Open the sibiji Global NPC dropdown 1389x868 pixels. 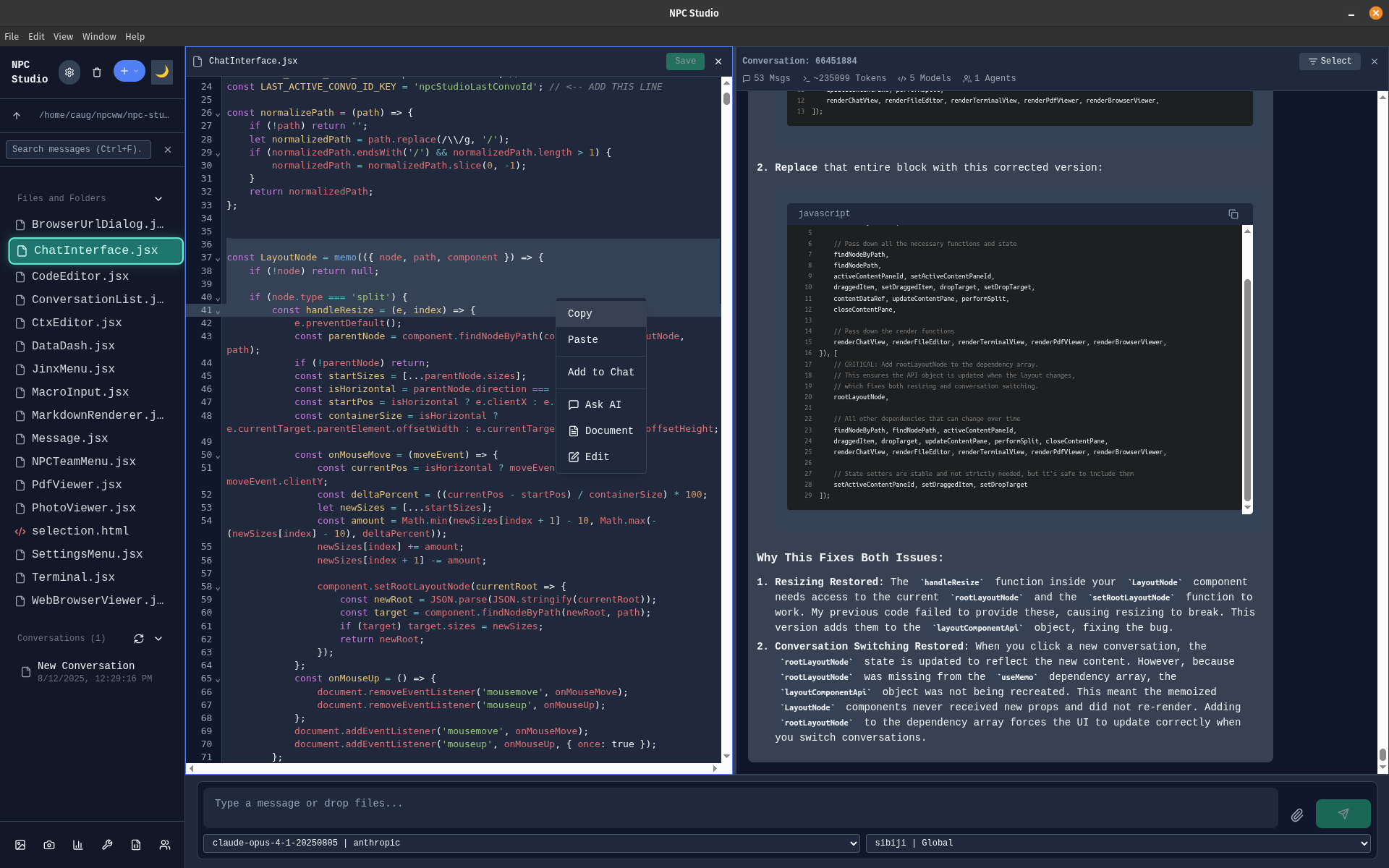1118,843
